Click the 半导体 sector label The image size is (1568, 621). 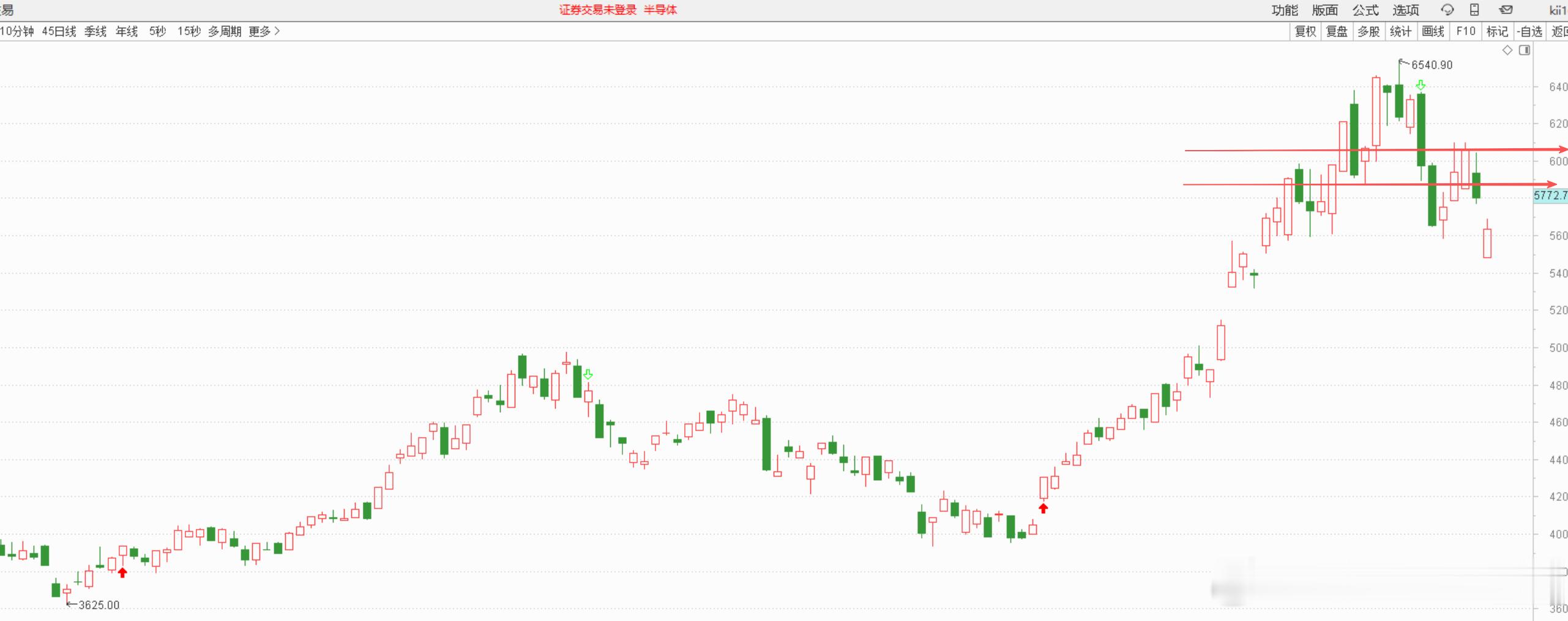click(660, 10)
